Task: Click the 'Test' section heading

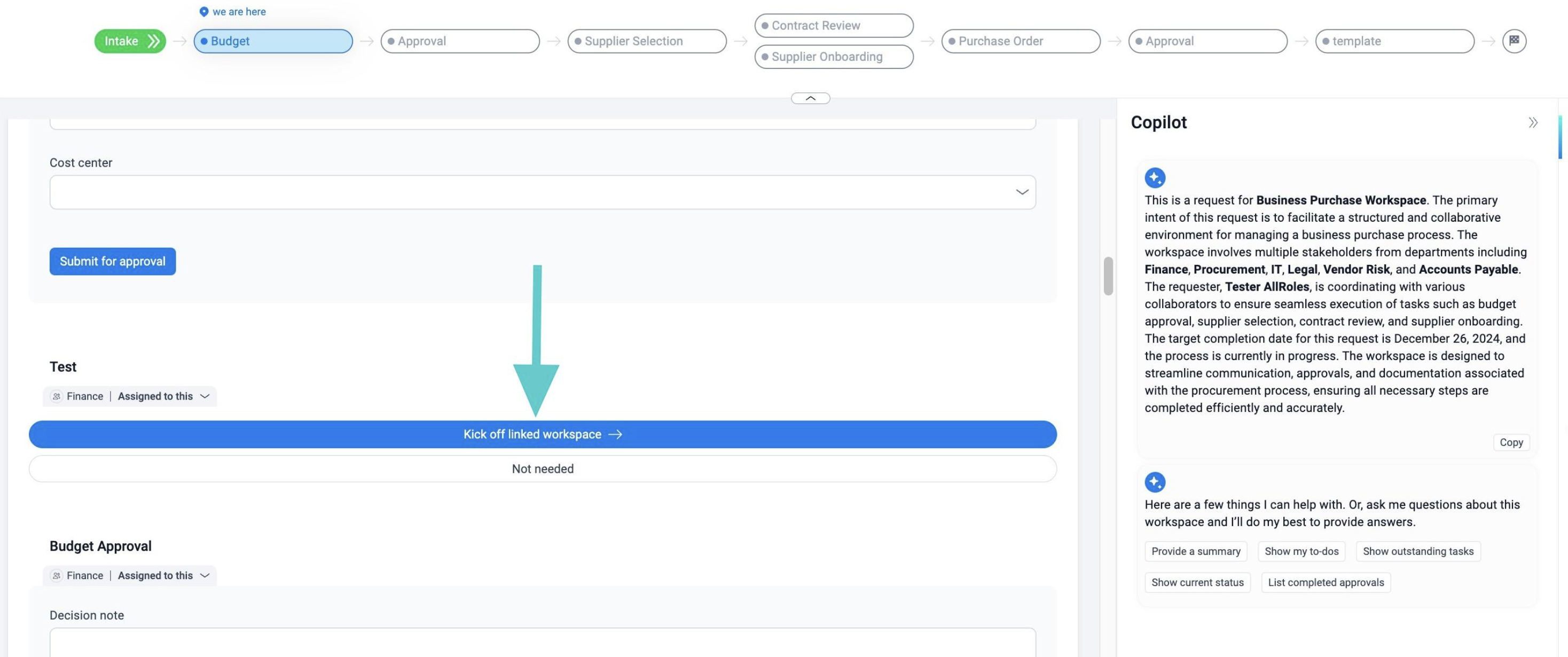Action: 62,367
